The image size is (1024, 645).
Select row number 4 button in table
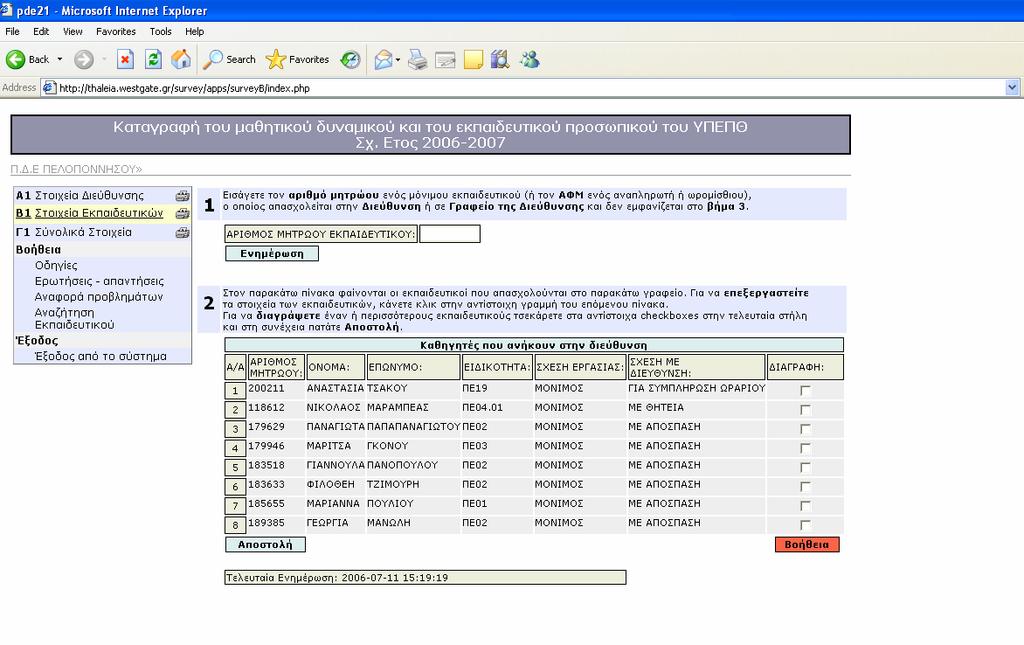pos(235,448)
